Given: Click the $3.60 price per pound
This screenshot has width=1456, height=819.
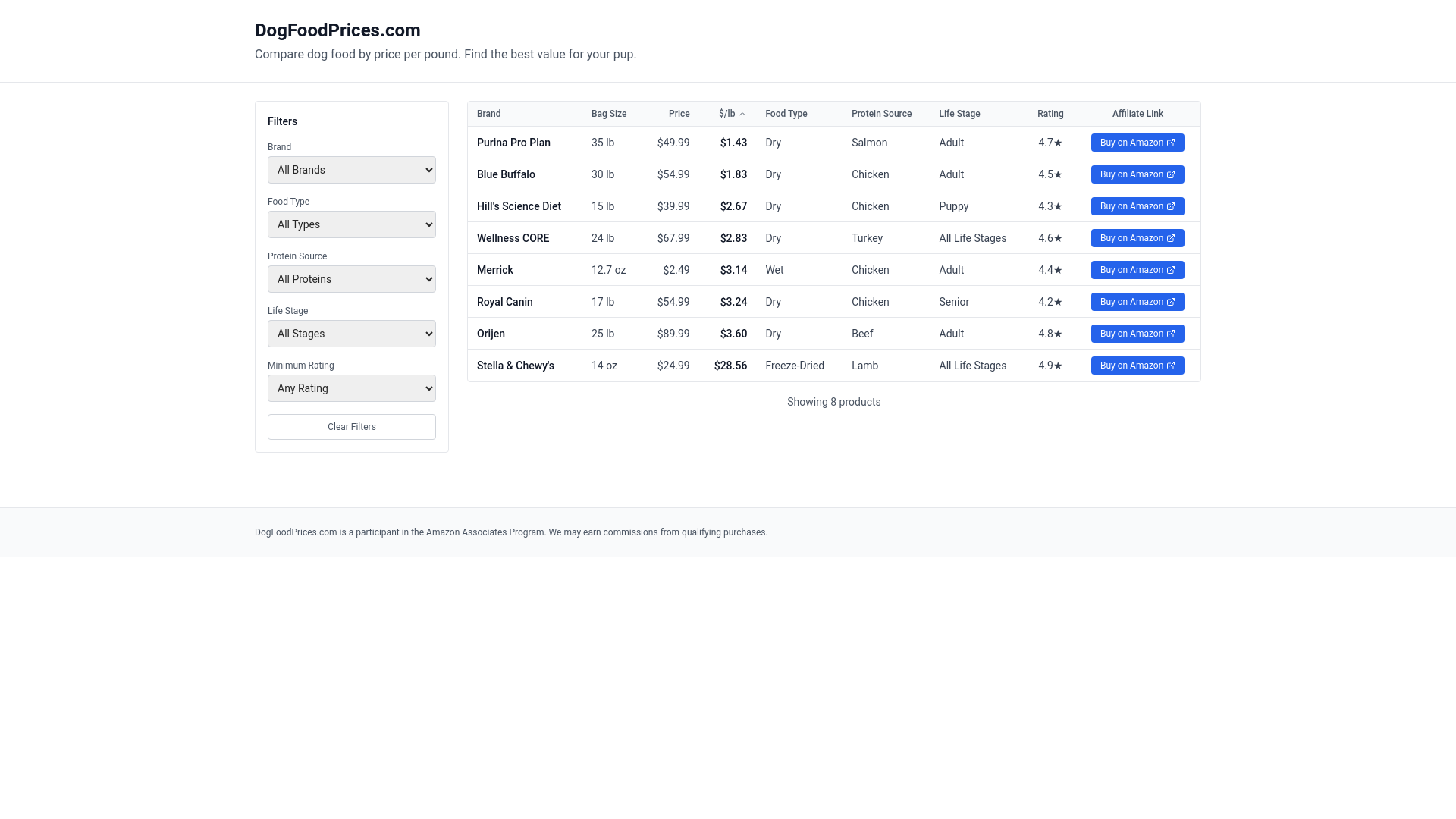Looking at the screenshot, I should (733, 334).
